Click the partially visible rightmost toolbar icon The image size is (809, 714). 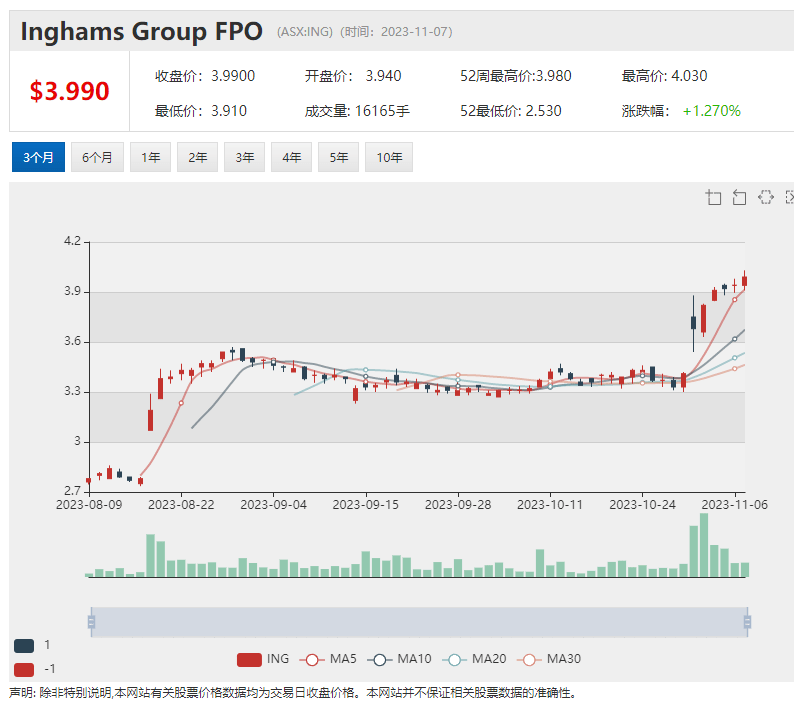tap(789, 197)
